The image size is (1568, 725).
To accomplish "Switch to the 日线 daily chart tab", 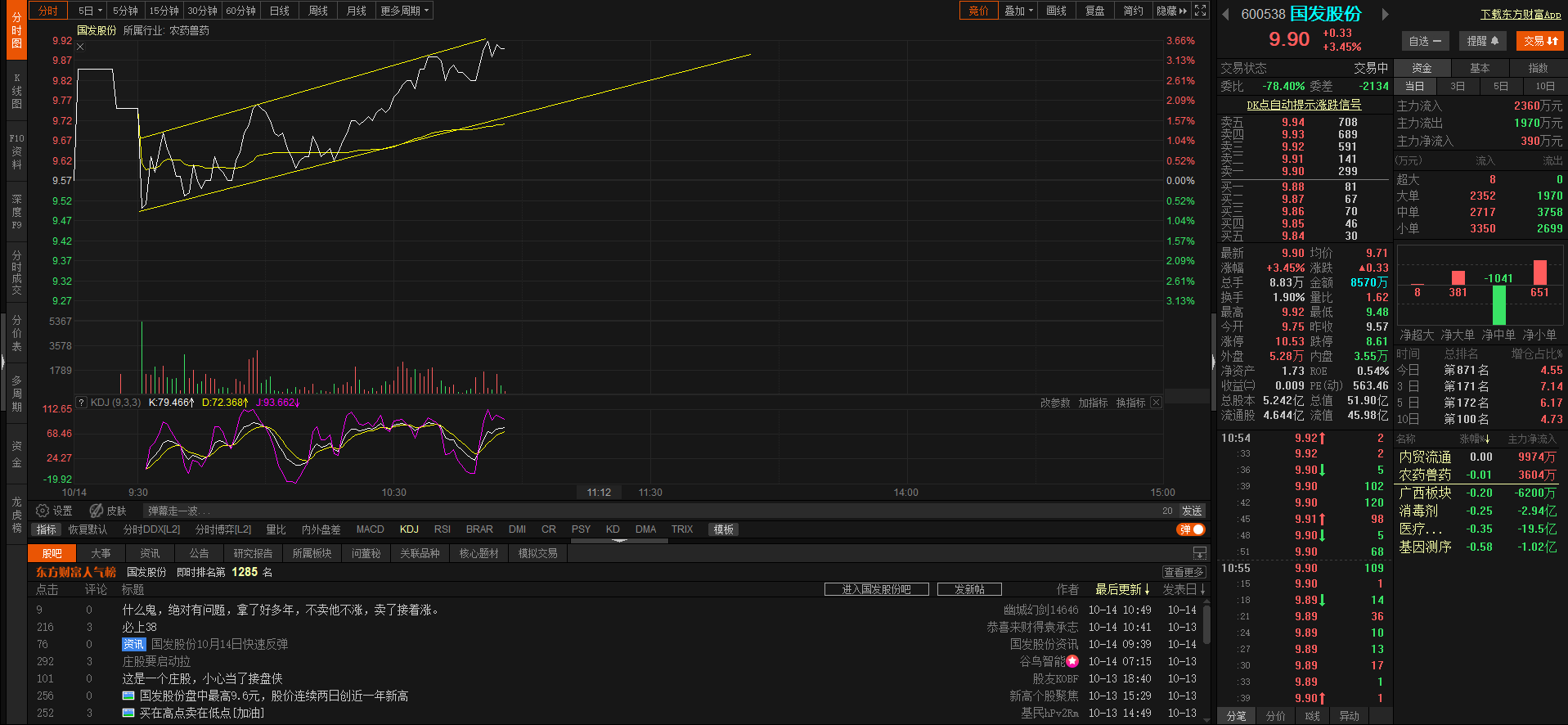I will point(280,11).
